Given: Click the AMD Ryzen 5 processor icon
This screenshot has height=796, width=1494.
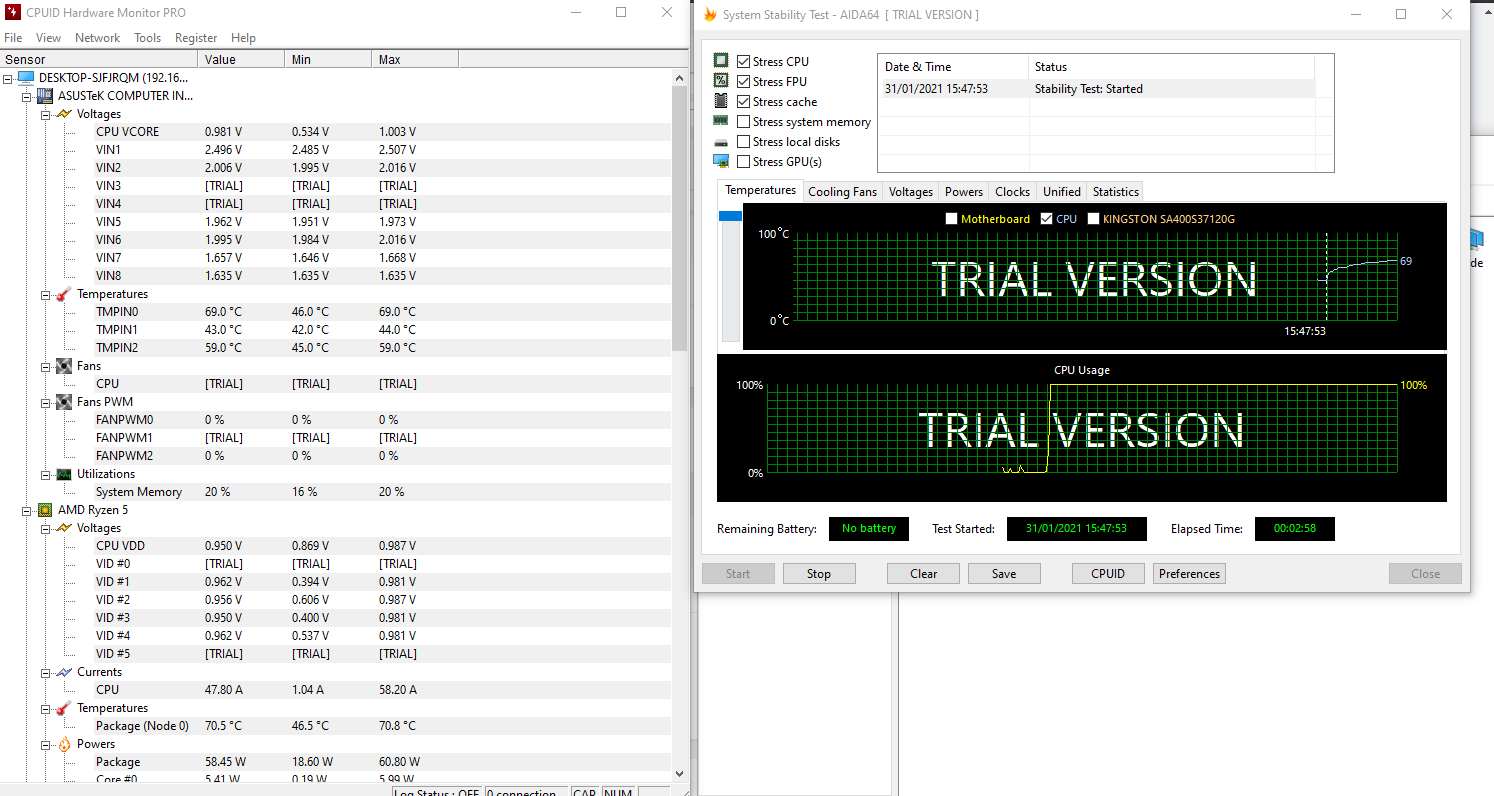Looking at the screenshot, I should coord(45,510).
